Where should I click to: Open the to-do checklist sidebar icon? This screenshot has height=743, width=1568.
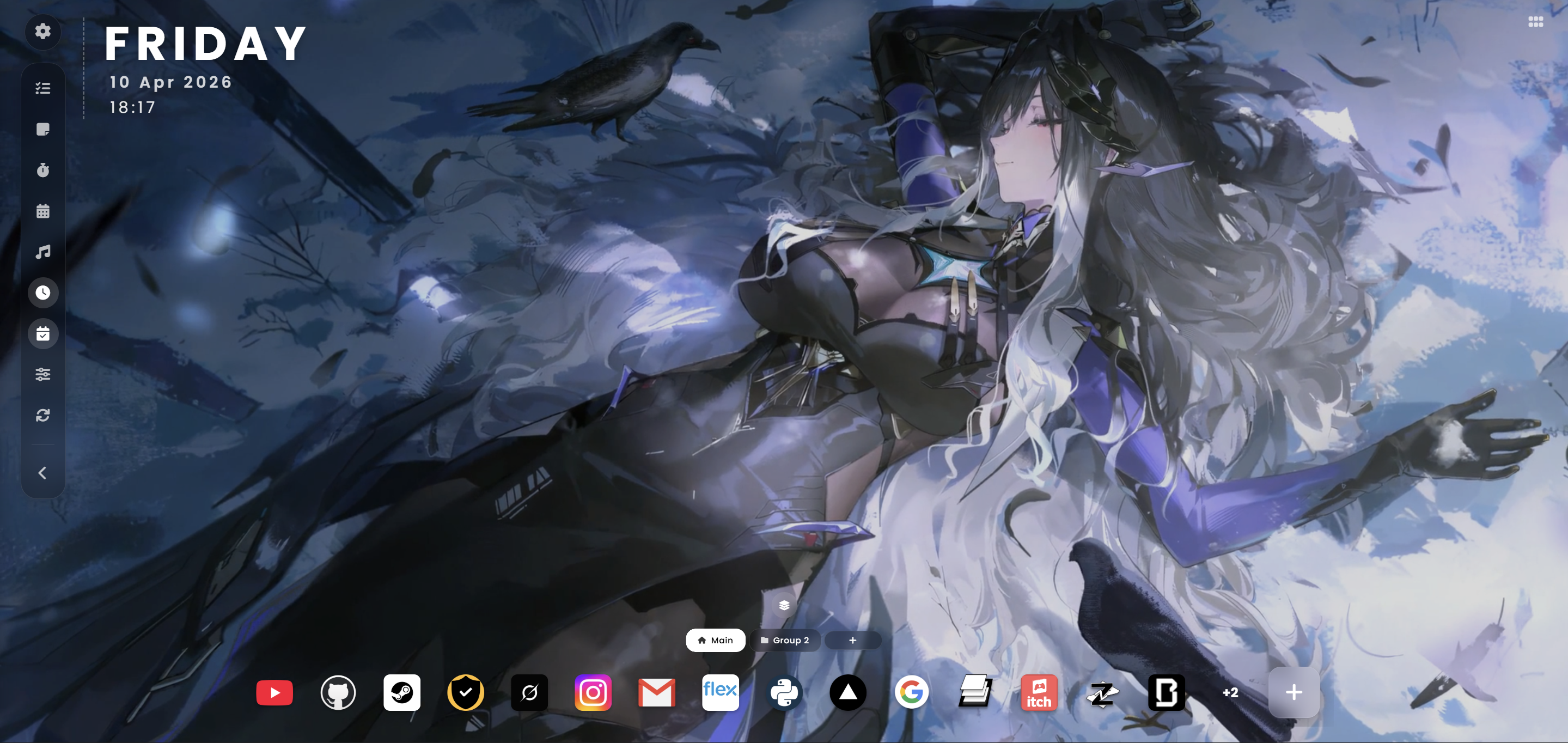click(42, 88)
